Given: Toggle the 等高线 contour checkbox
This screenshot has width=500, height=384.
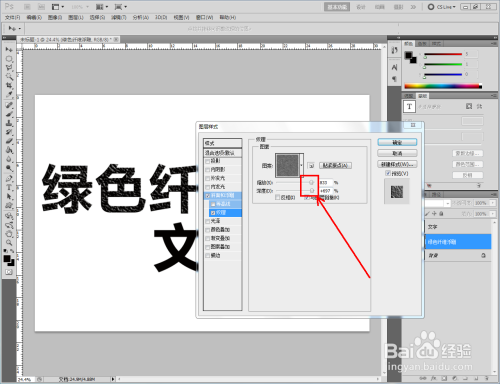Looking at the screenshot, I should 213,204.
